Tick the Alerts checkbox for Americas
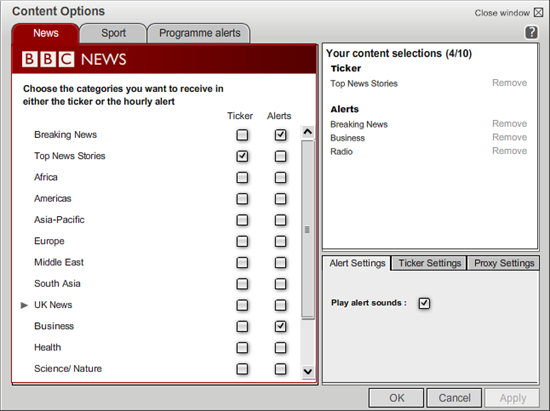Image resolution: width=550 pixels, height=411 pixels. point(280,199)
